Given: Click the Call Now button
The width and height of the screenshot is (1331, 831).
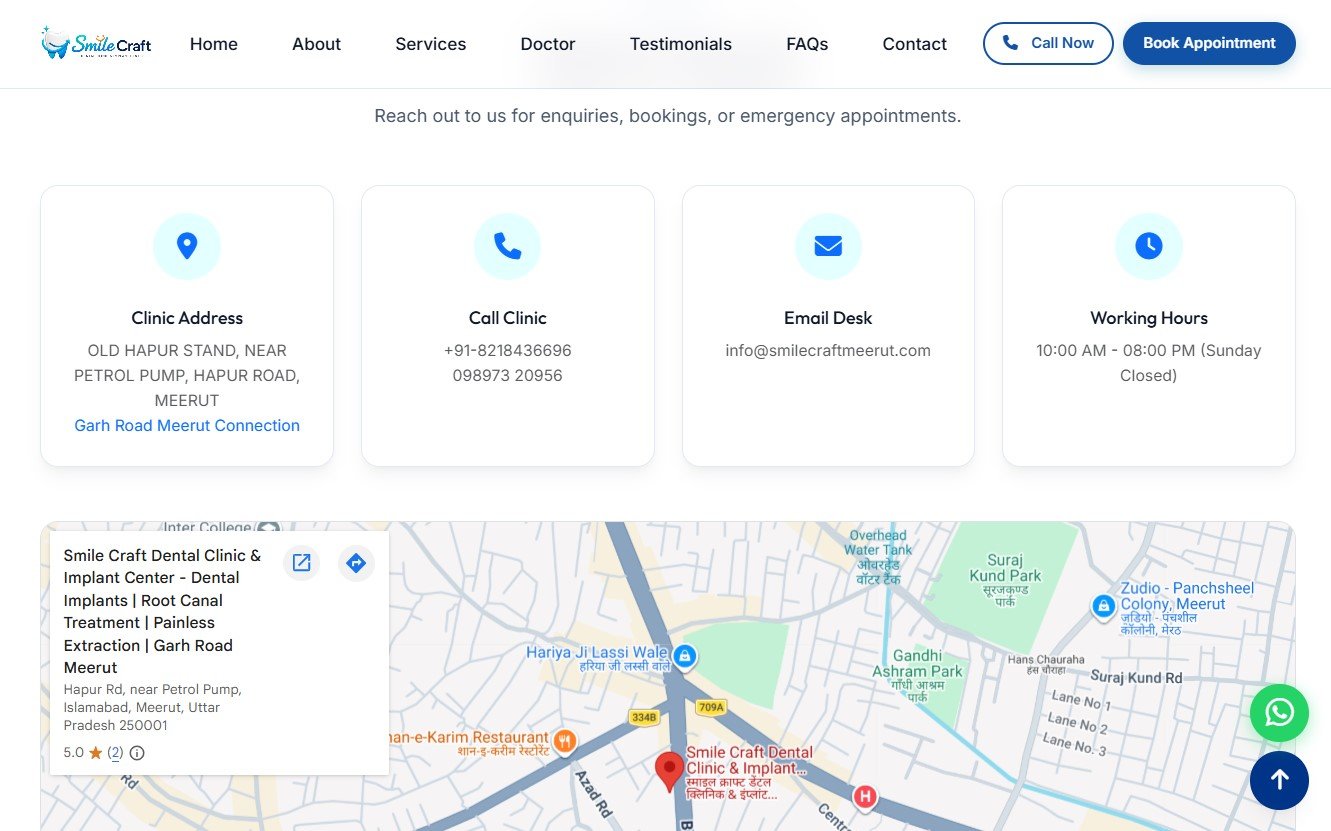Looking at the screenshot, I should (x=1048, y=43).
